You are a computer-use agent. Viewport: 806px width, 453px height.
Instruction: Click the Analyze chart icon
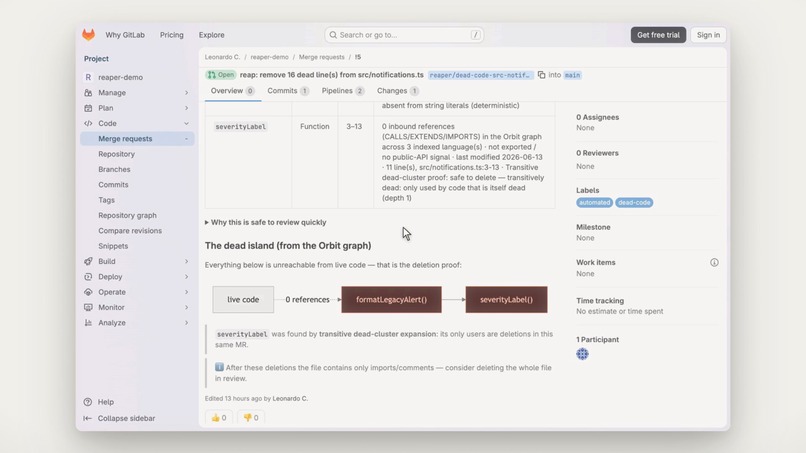pos(88,323)
